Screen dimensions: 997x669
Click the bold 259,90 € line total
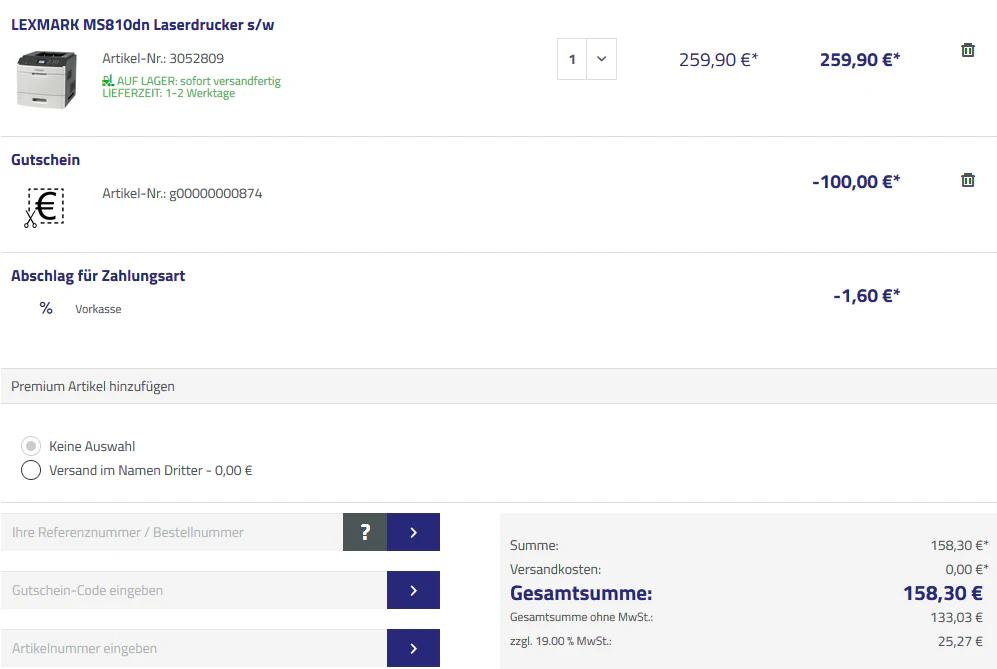pyautogui.click(x=860, y=60)
